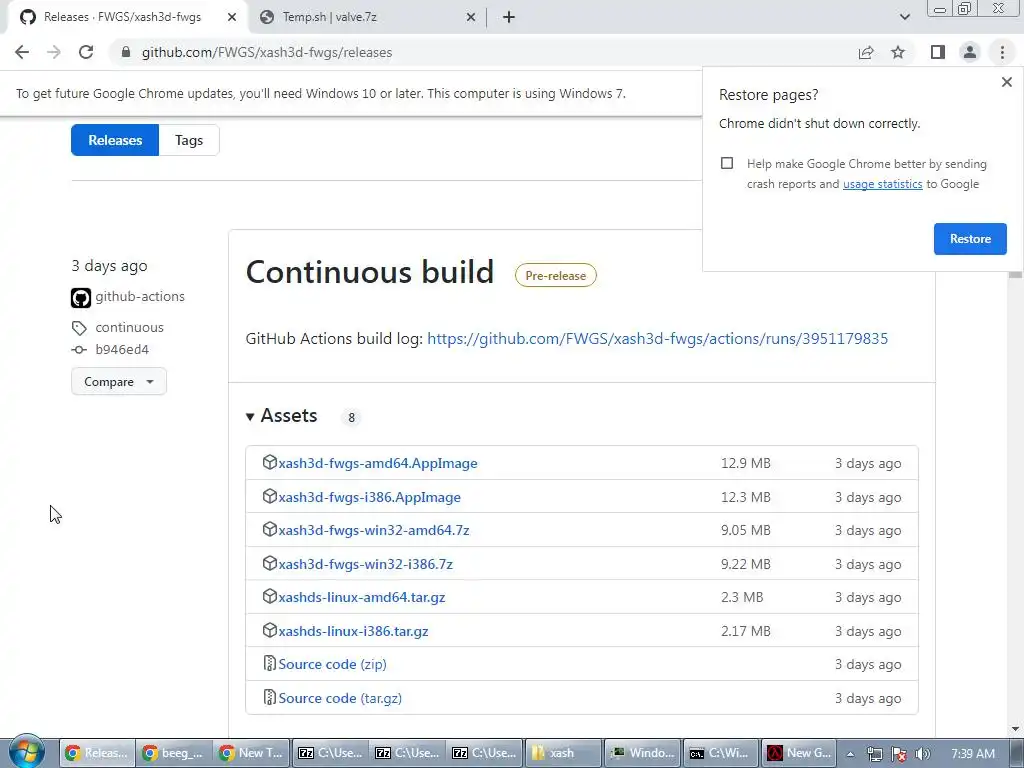Switch to the Releases FWGS/xash3d-fwgs tab
1024x768 pixels.
(124, 17)
